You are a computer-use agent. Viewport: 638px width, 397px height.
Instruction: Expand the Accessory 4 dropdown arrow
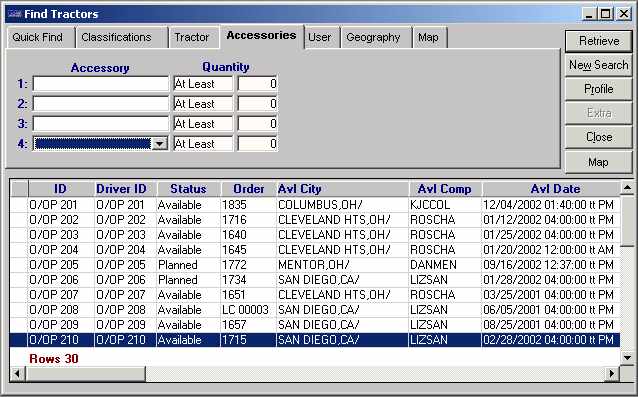[x=160, y=144]
